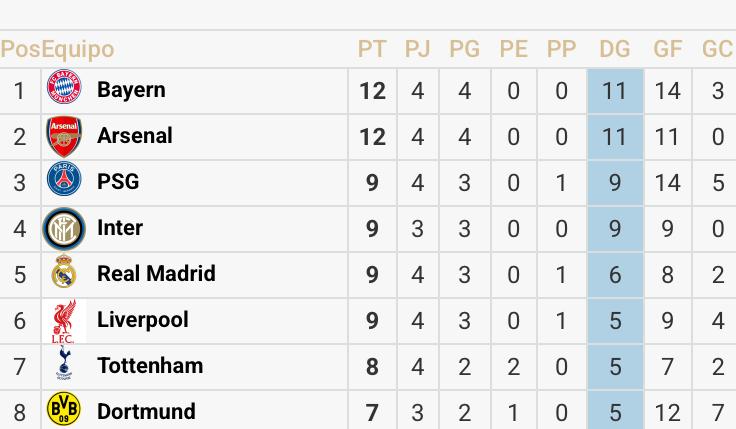The image size is (736, 429).
Task: Sort table by DG column header
Action: [614, 49]
